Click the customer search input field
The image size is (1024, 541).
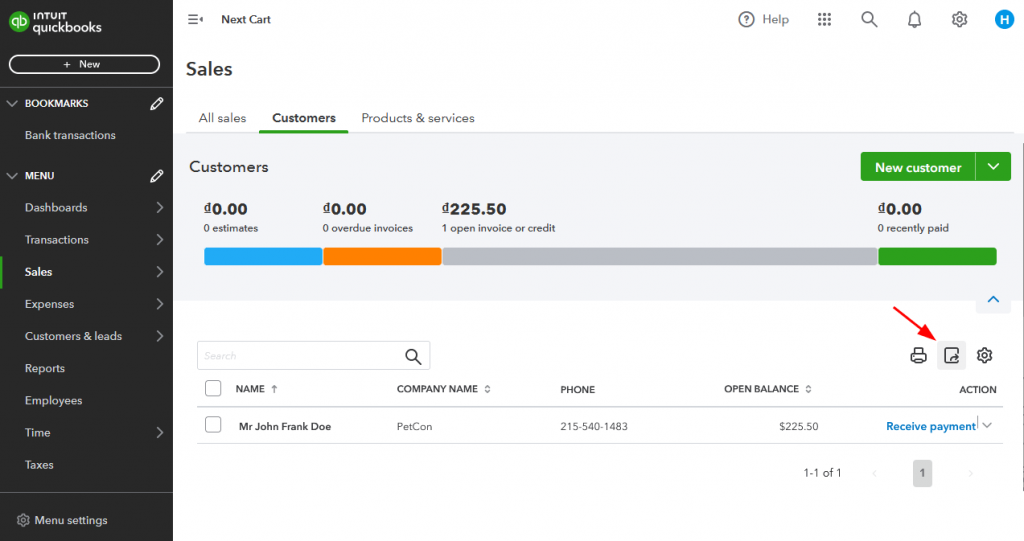300,355
